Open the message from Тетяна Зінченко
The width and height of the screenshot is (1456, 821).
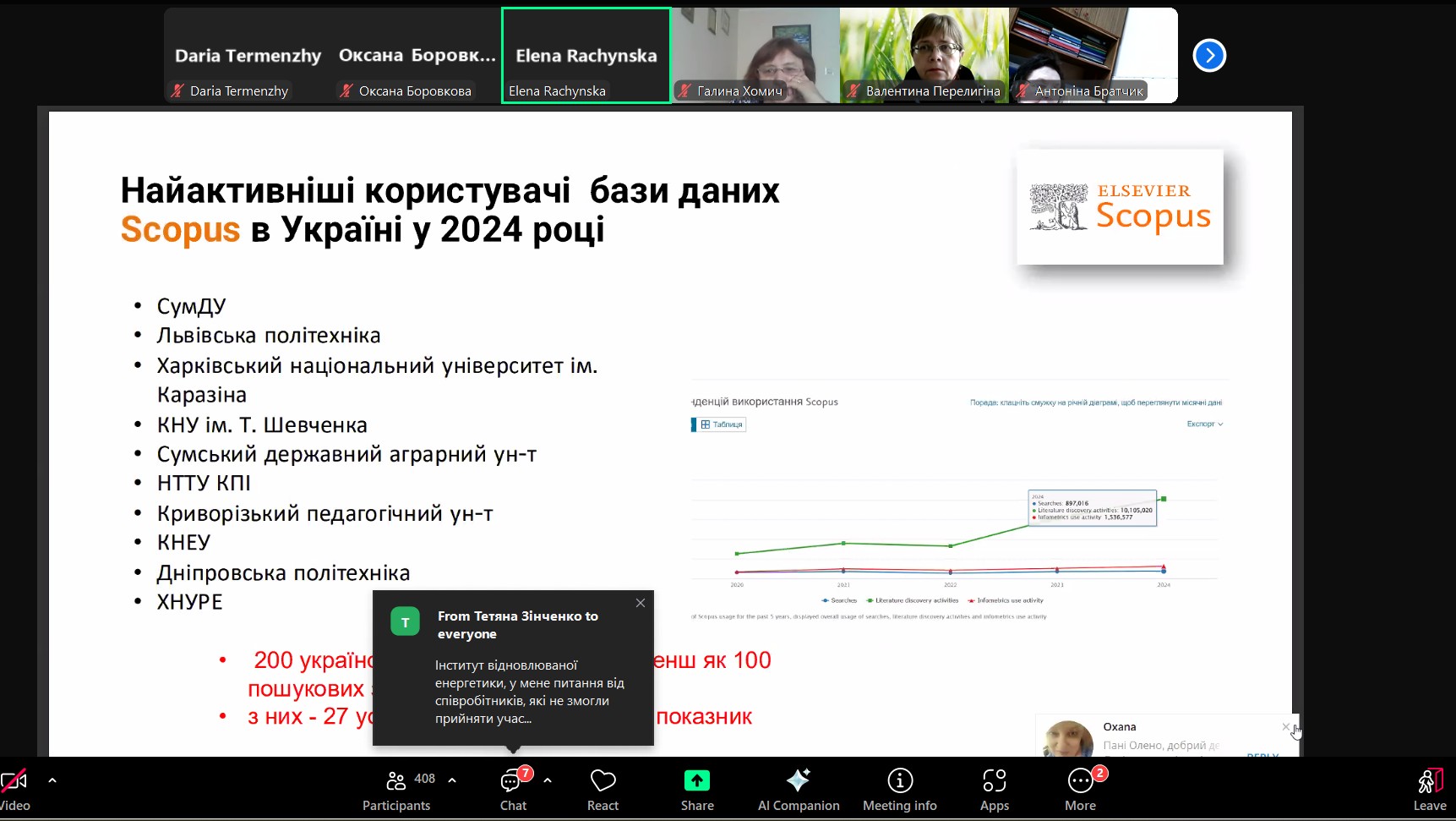[x=513, y=668]
